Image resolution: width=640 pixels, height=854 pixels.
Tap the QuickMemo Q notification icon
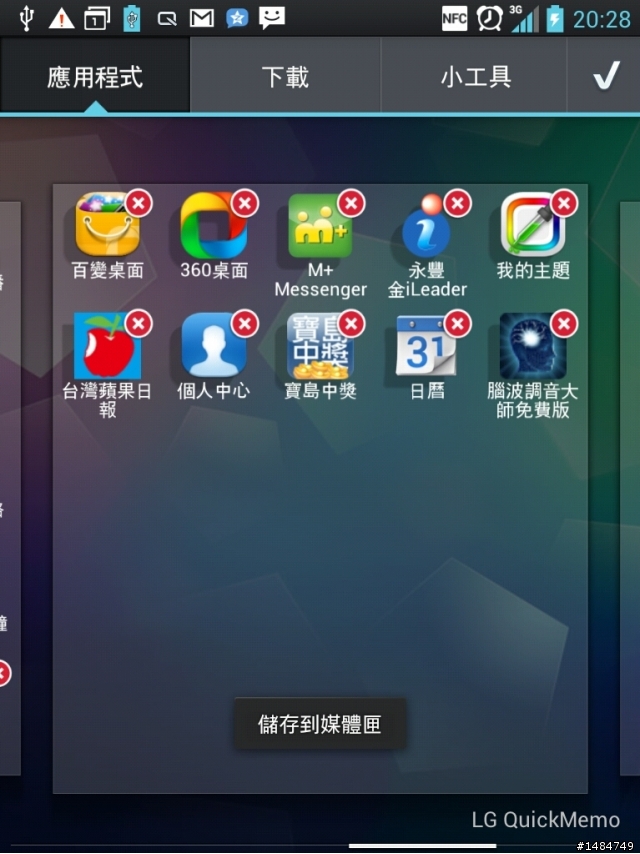(x=167, y=19)
